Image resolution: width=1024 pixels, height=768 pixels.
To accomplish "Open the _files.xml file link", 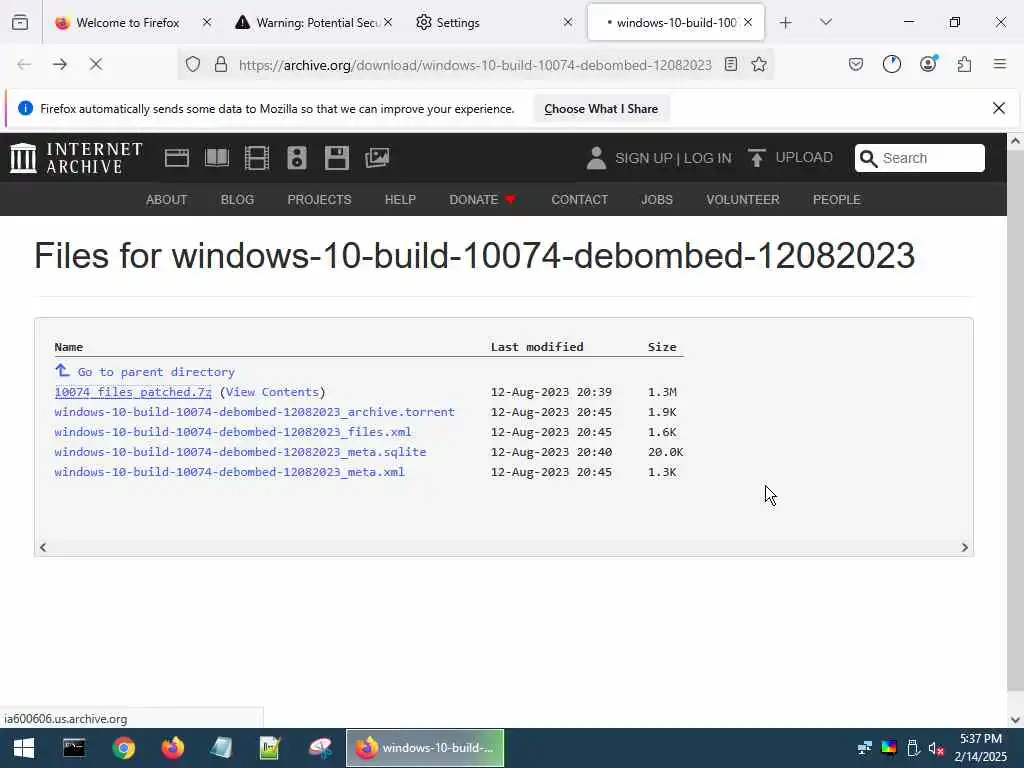I will coord(232,432).
